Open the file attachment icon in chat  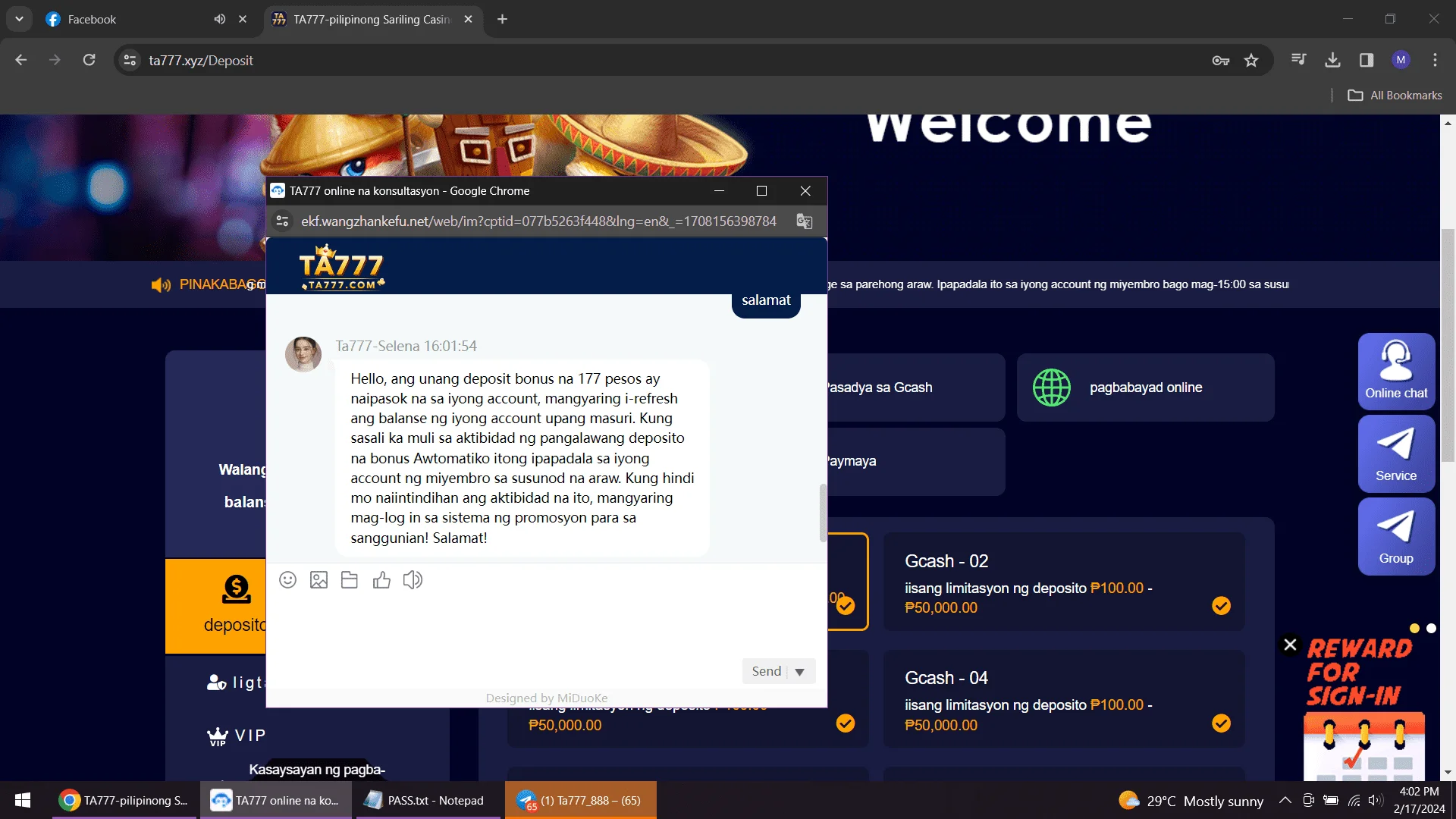(x=350, y=580)
